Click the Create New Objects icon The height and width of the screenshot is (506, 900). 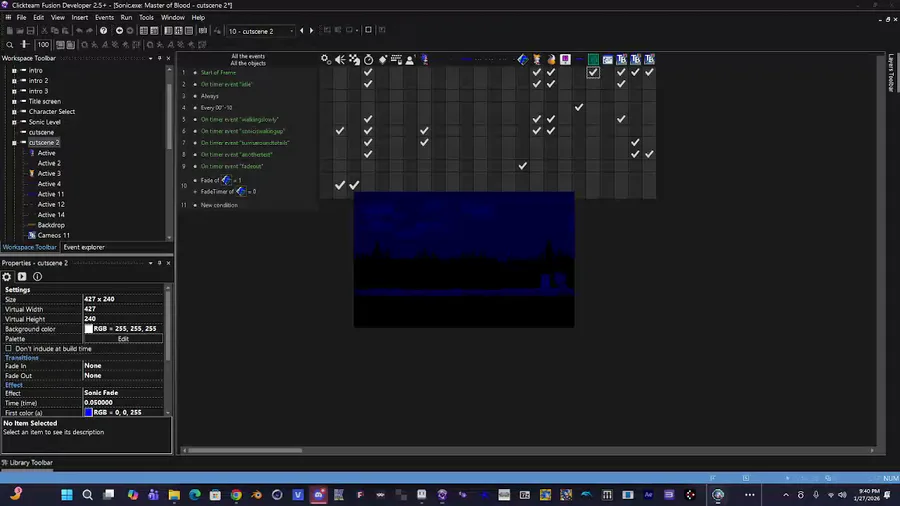coord(382,59)
